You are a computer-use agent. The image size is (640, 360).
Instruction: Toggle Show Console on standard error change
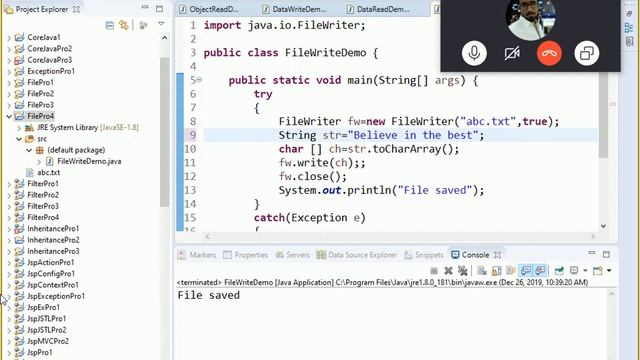(540, 271)
